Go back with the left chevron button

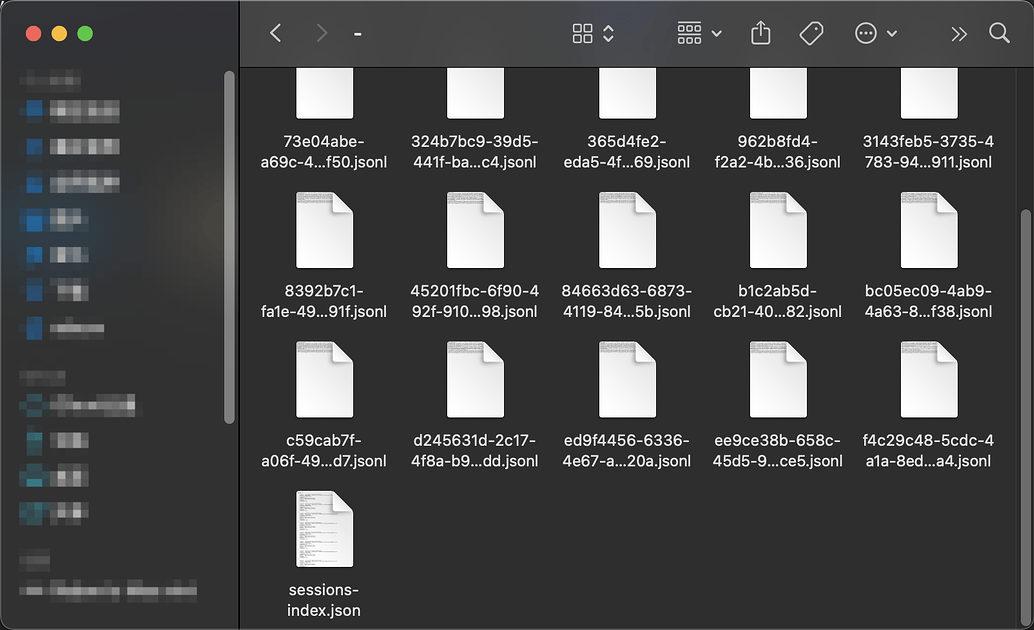pyautogui.click(x=276, y=33)
